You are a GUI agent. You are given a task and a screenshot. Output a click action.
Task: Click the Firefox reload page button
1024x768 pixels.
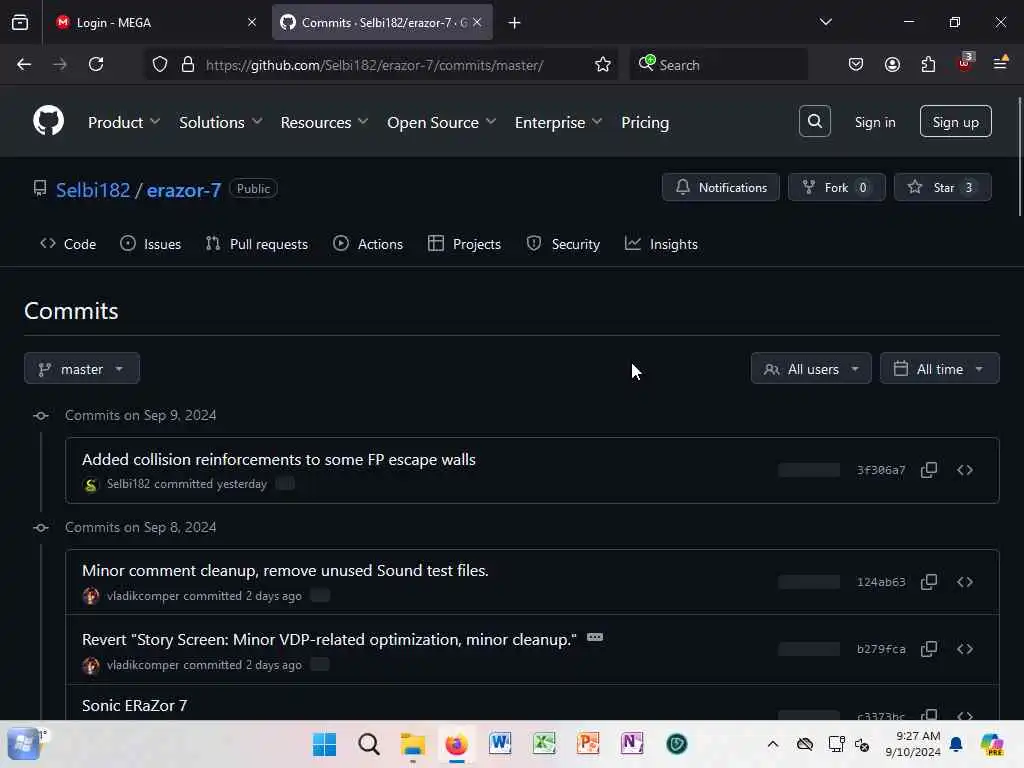[x=96, y=64]
